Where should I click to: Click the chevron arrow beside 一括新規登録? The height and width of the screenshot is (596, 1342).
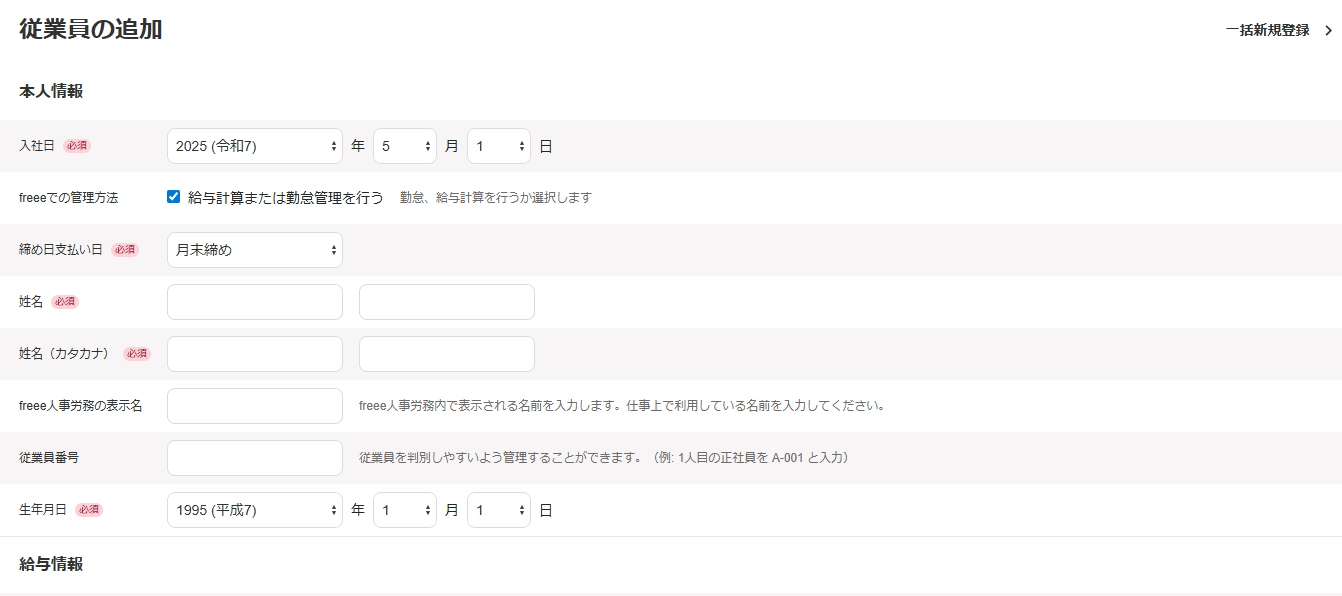(x=1328, y=31)
